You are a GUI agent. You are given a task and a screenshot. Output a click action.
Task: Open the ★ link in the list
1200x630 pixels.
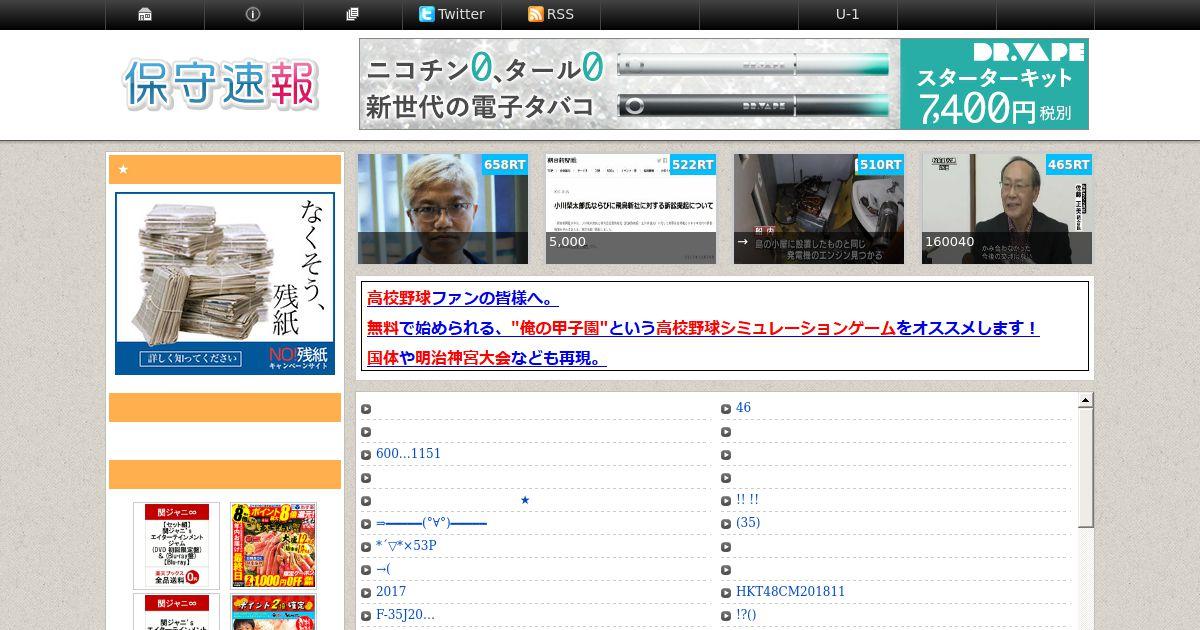click(x=525, y=500)
